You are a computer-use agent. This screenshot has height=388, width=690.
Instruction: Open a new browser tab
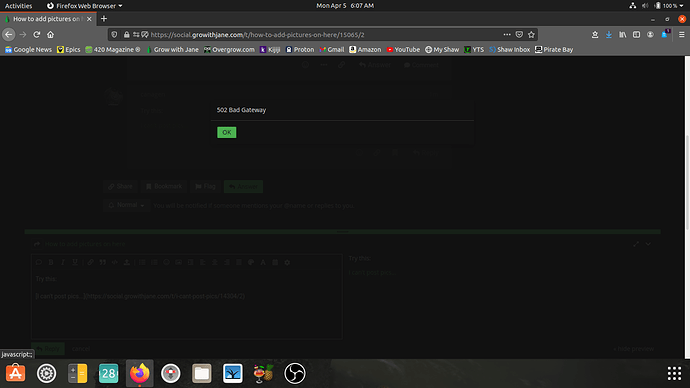click(x=104, y=19)
